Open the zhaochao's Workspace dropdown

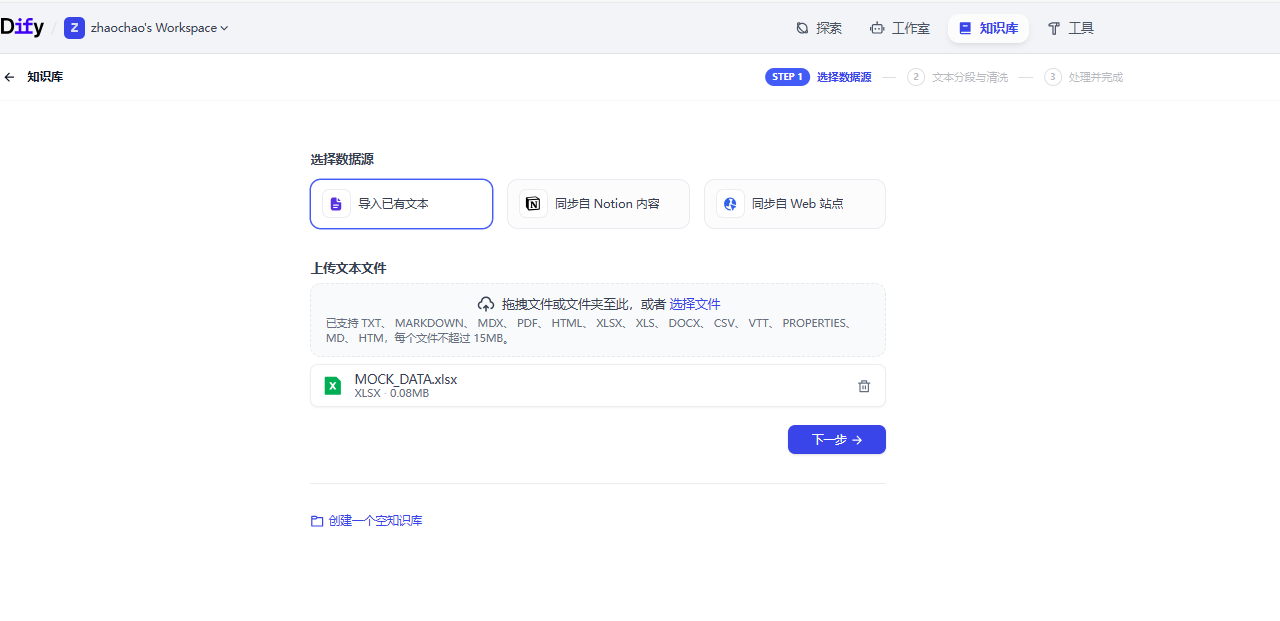pyautogui.click(x=159, y=28)
